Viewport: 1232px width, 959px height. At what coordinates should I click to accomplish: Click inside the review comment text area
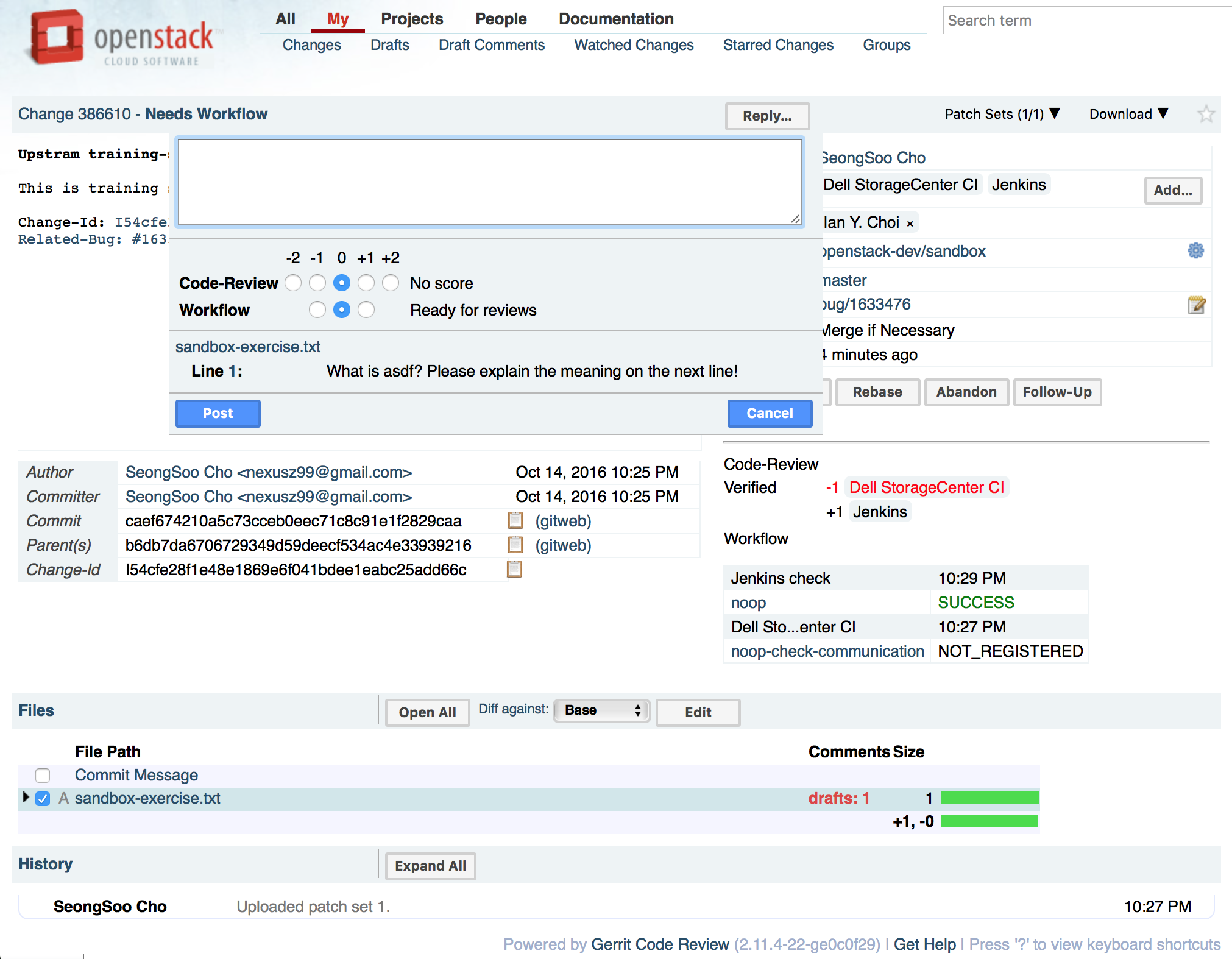[489, 182]
